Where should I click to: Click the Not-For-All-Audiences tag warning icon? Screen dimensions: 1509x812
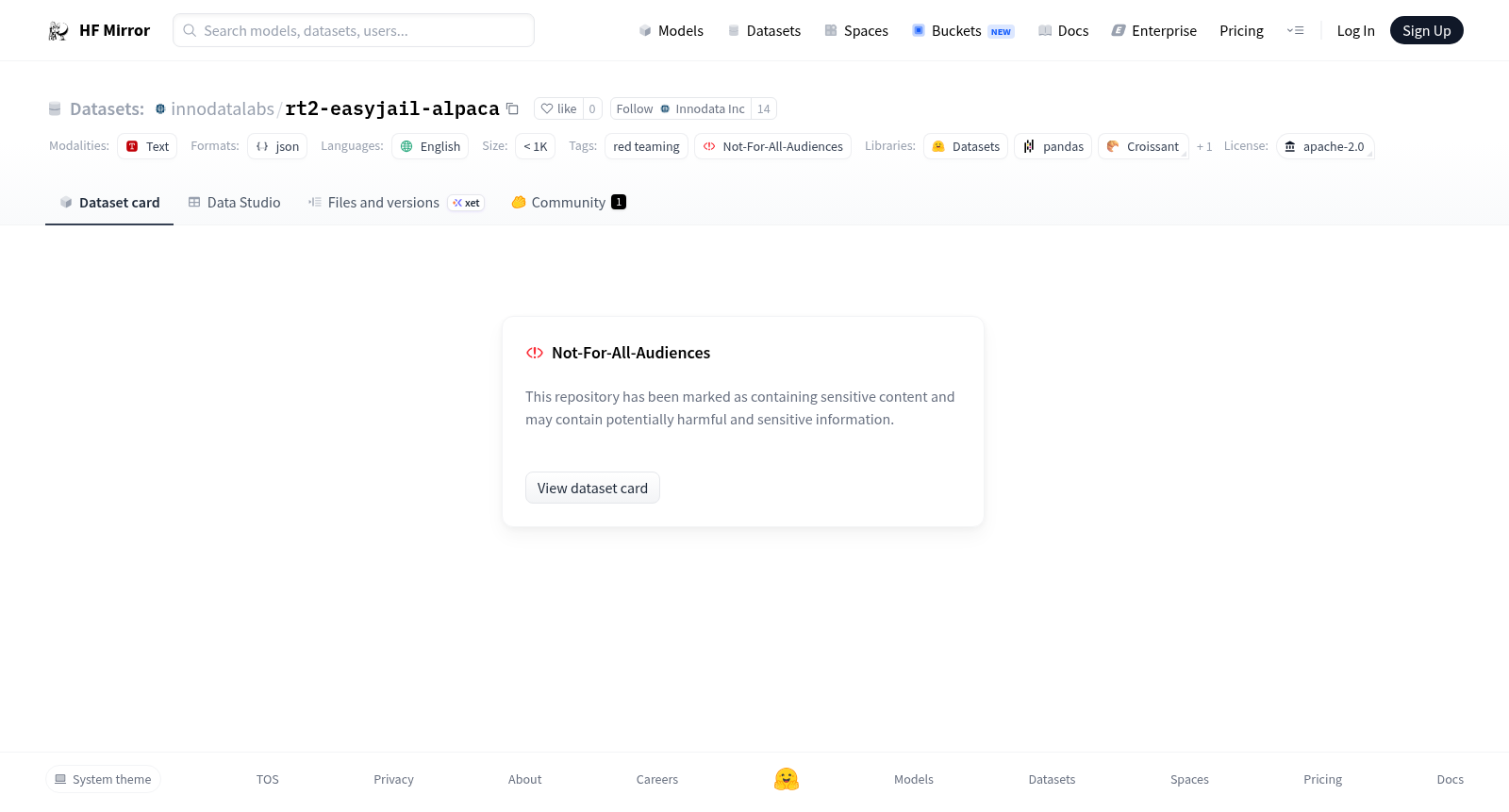(709, 146)
